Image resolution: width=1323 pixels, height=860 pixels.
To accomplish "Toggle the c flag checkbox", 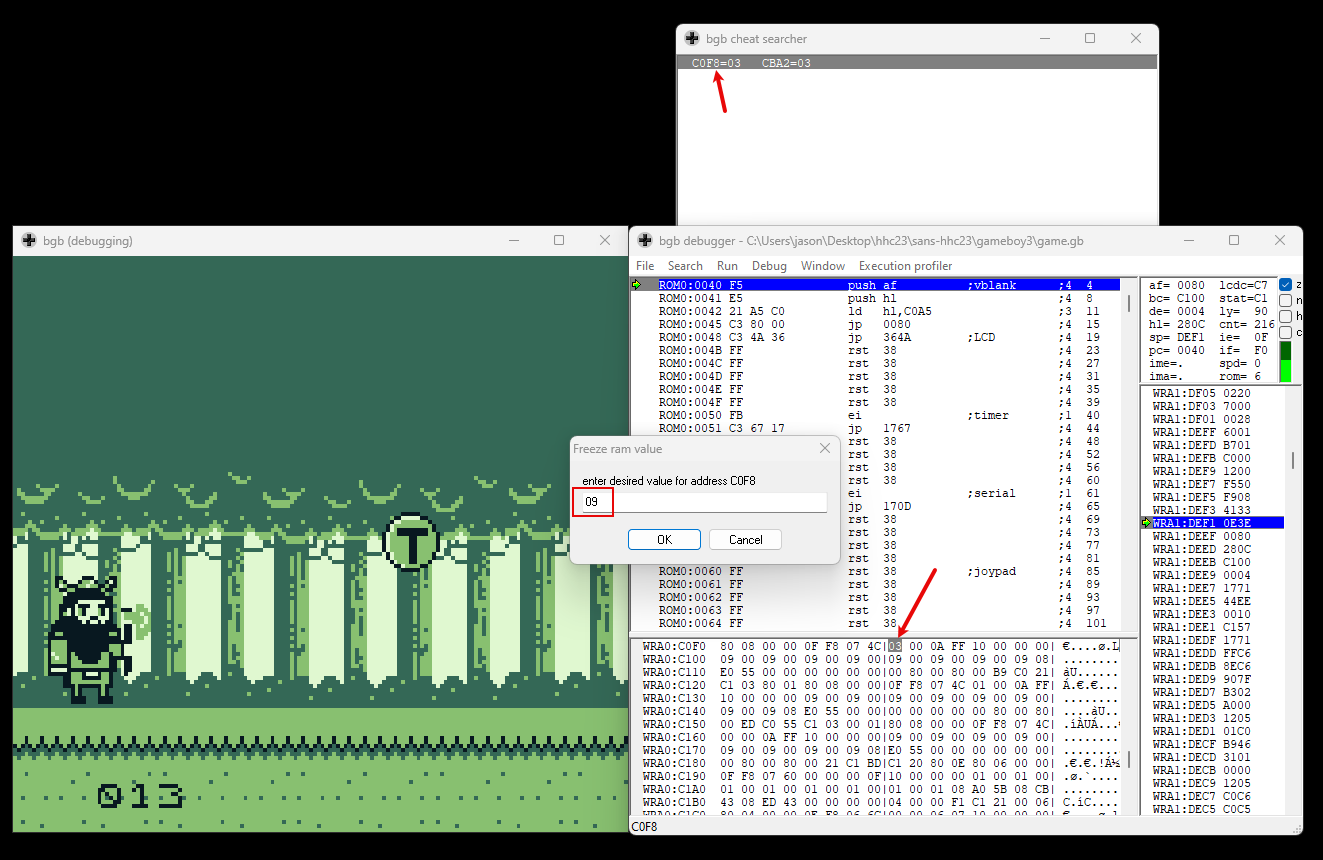I will [1286, 332].
